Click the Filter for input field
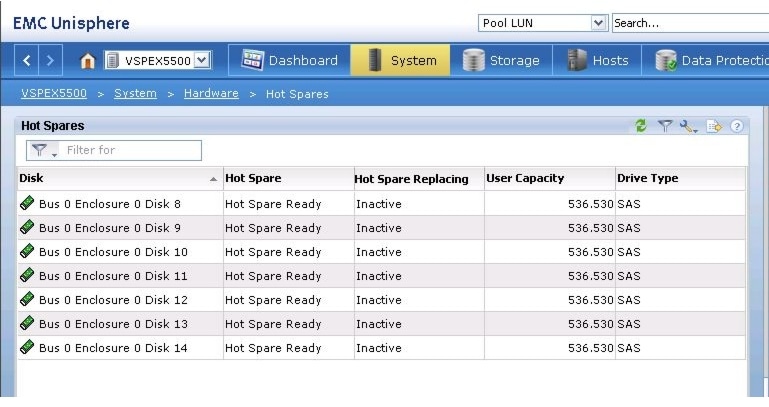The width and height of the screenshot is (769, 407). pyautogui.click(x=131, y=150)
